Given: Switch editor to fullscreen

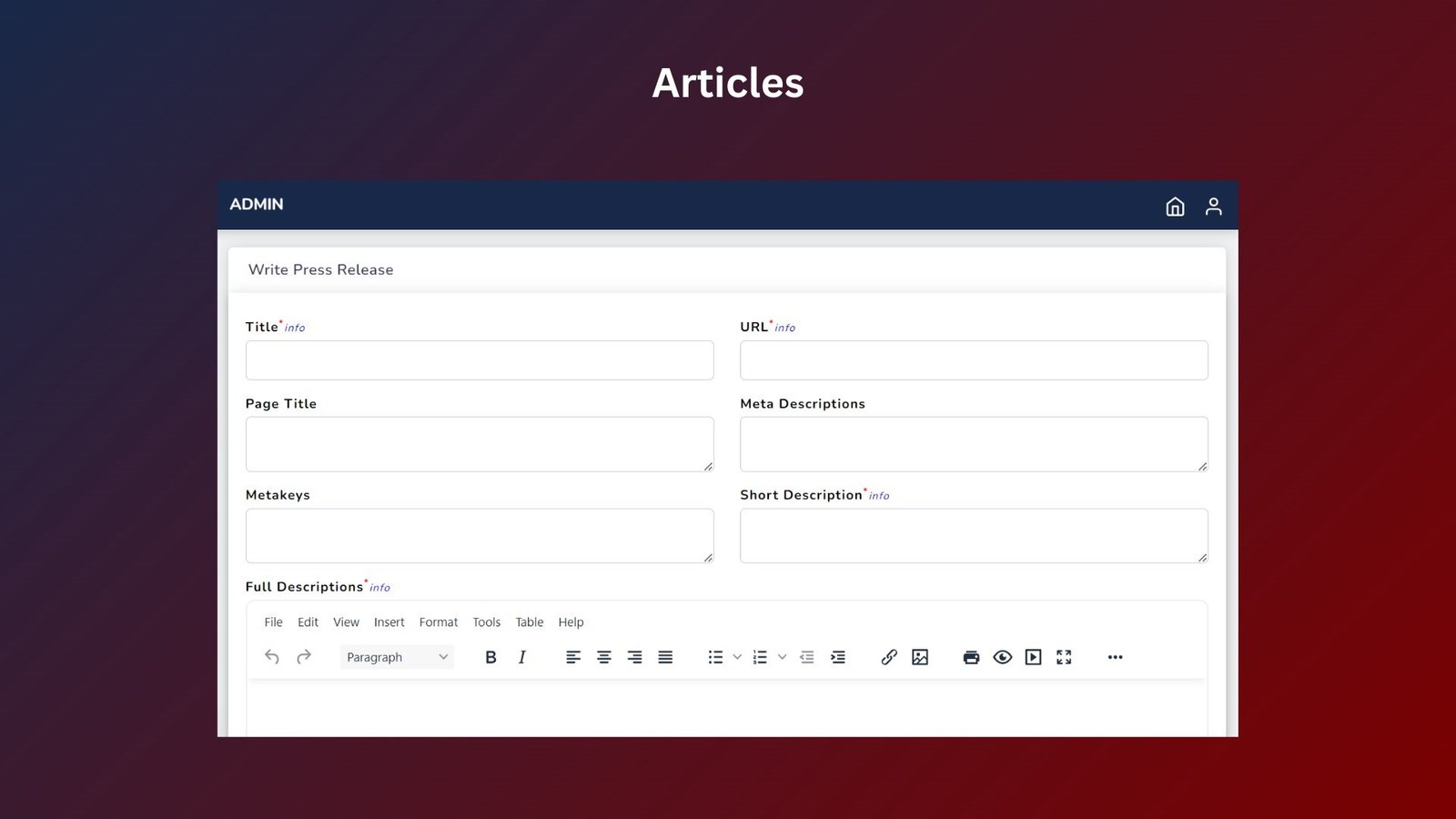Looking at the screenshot, I should coord(1064,657).
